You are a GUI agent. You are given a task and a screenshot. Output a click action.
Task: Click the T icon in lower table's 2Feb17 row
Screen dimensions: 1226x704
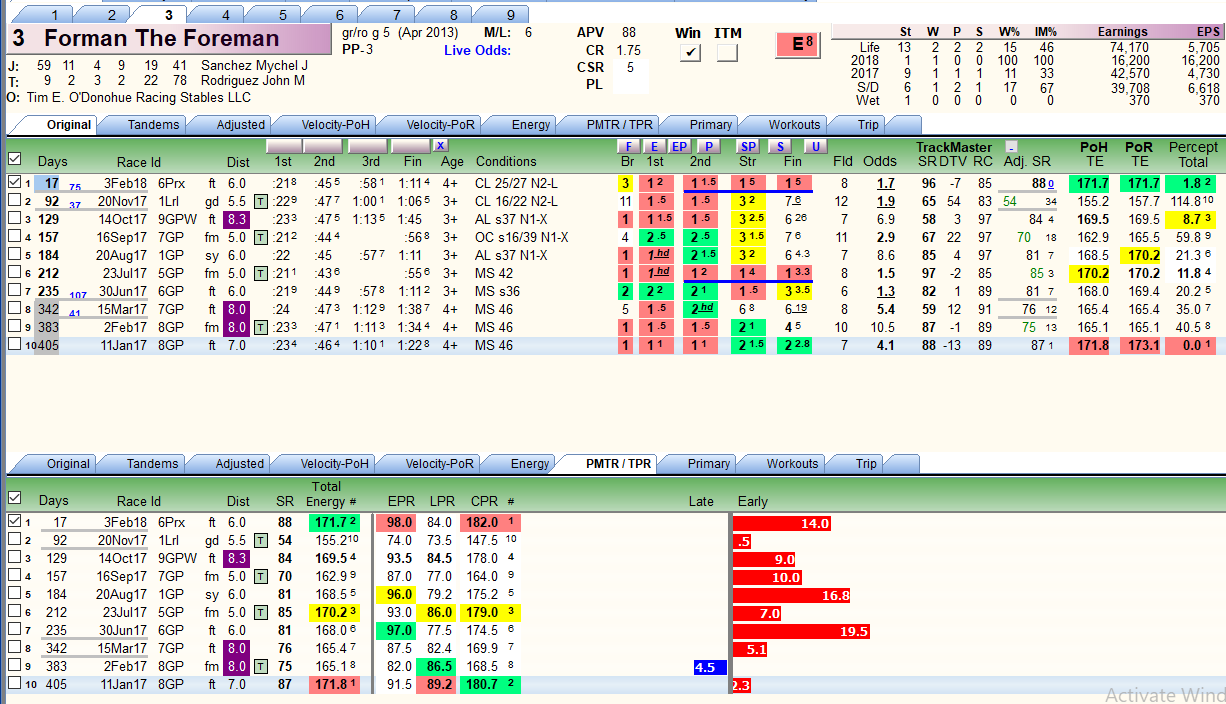261,667
